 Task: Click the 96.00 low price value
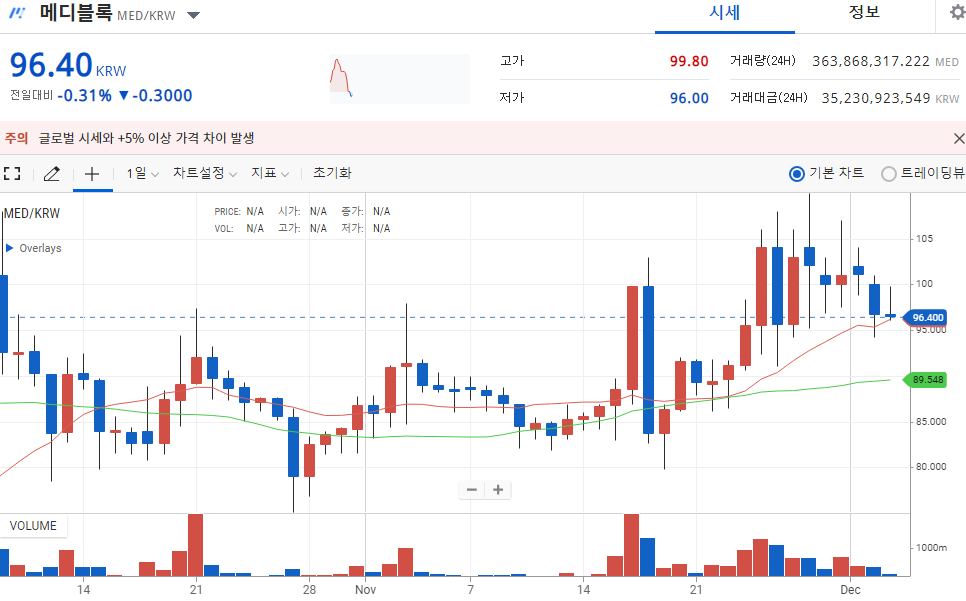[x=689, y=99]
